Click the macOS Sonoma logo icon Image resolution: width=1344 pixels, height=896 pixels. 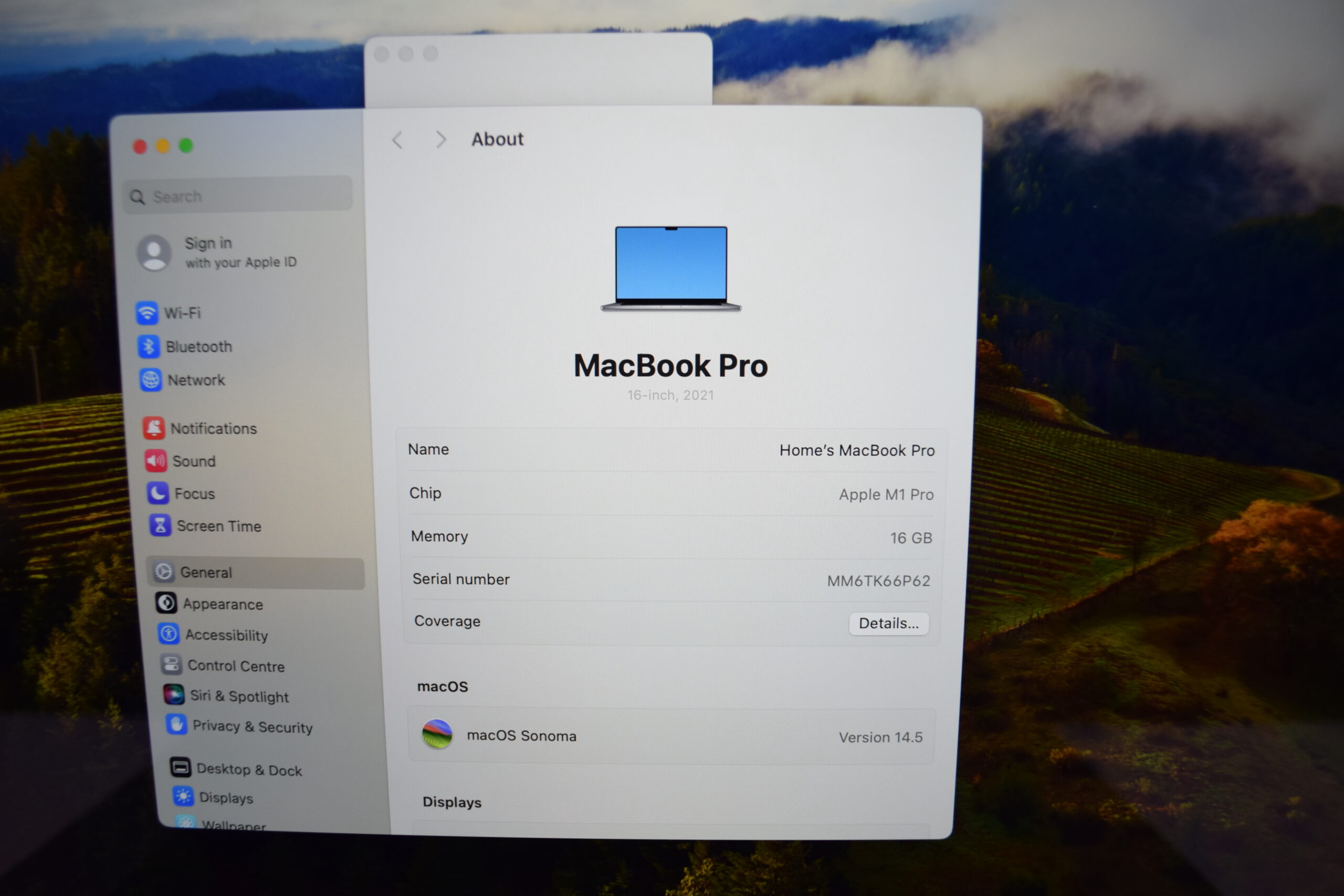(437, 734)
